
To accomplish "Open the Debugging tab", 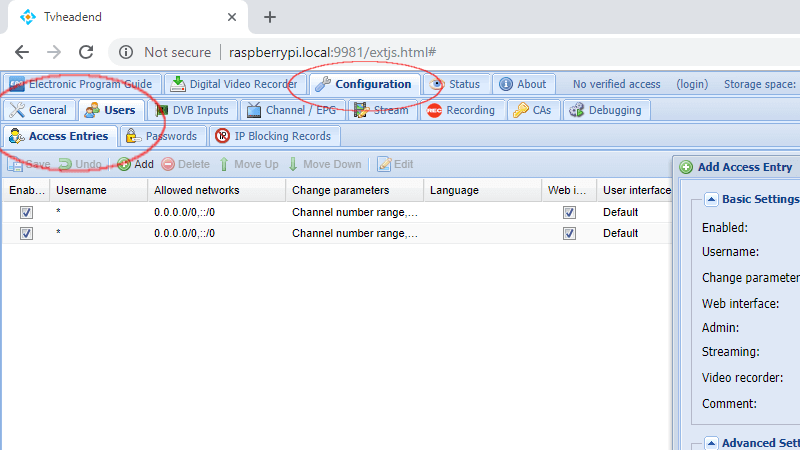I will [x=607, y=110].
